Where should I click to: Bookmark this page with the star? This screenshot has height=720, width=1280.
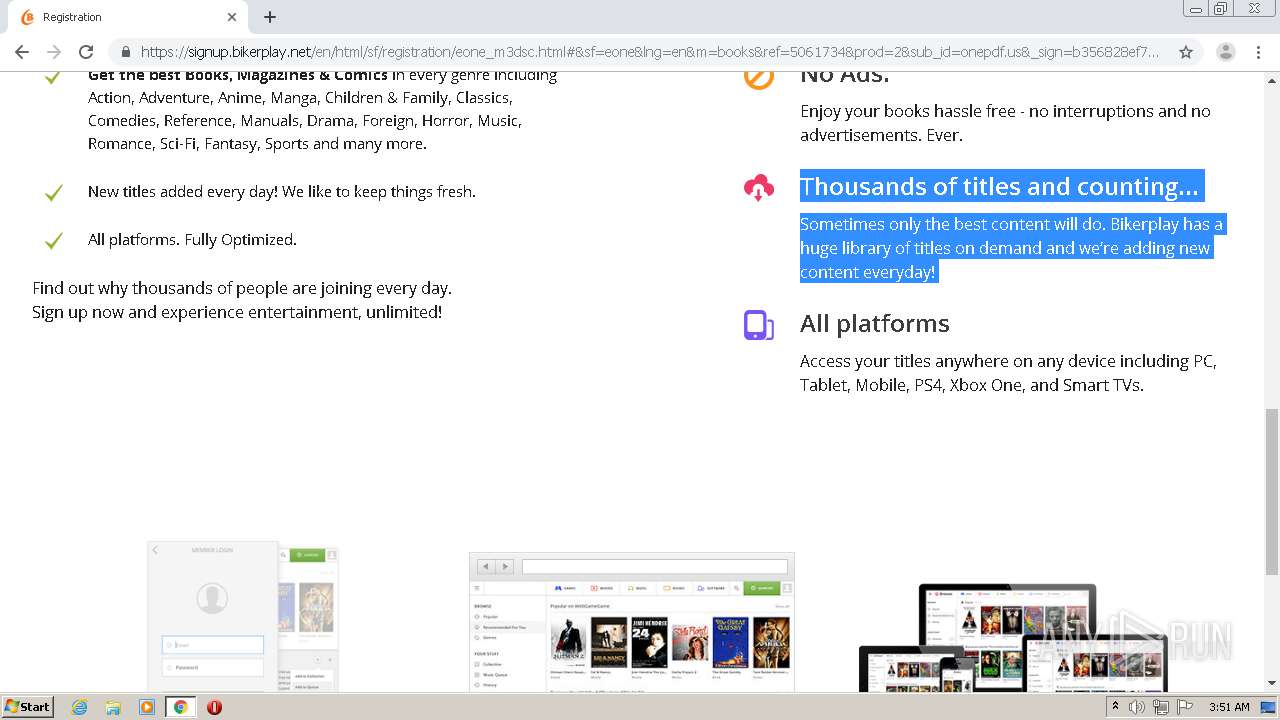(x=1186, y=52)
